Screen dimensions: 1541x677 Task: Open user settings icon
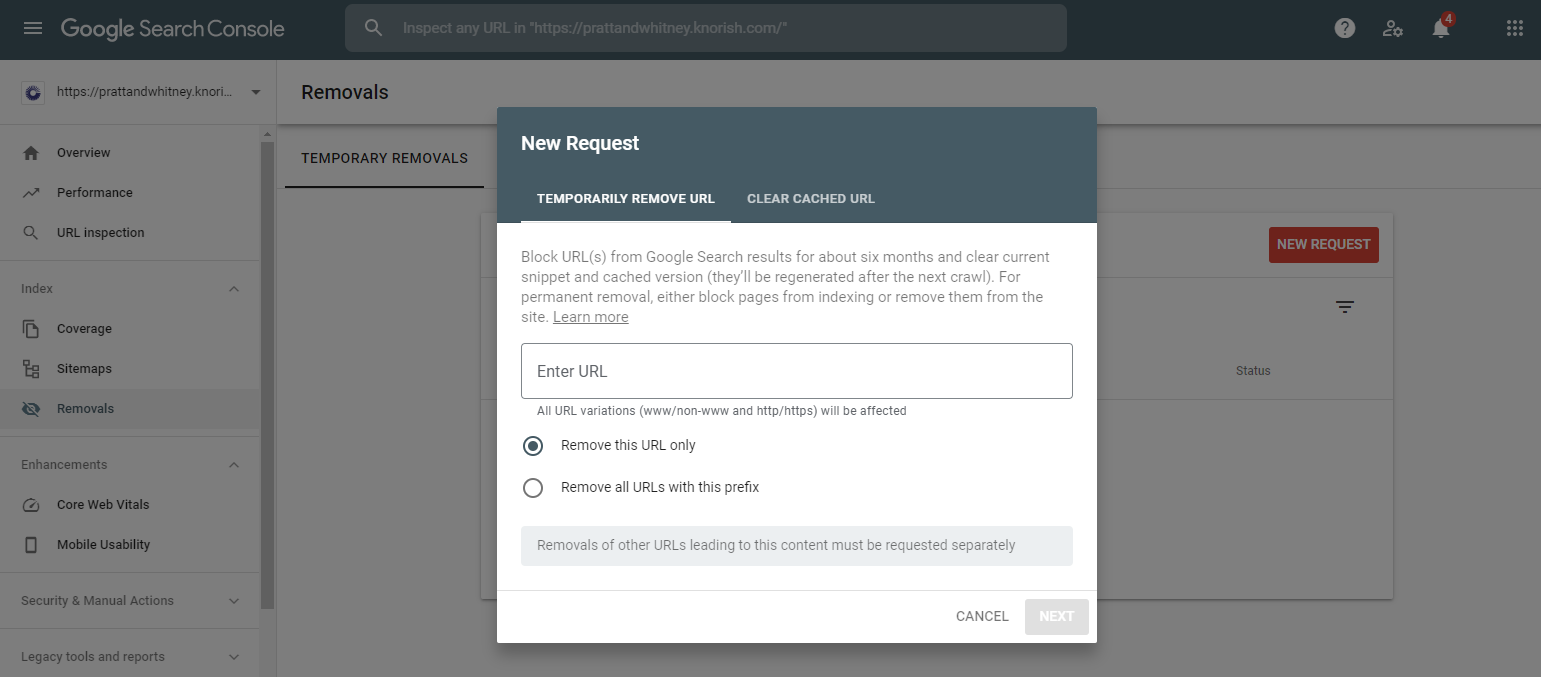1393,28
